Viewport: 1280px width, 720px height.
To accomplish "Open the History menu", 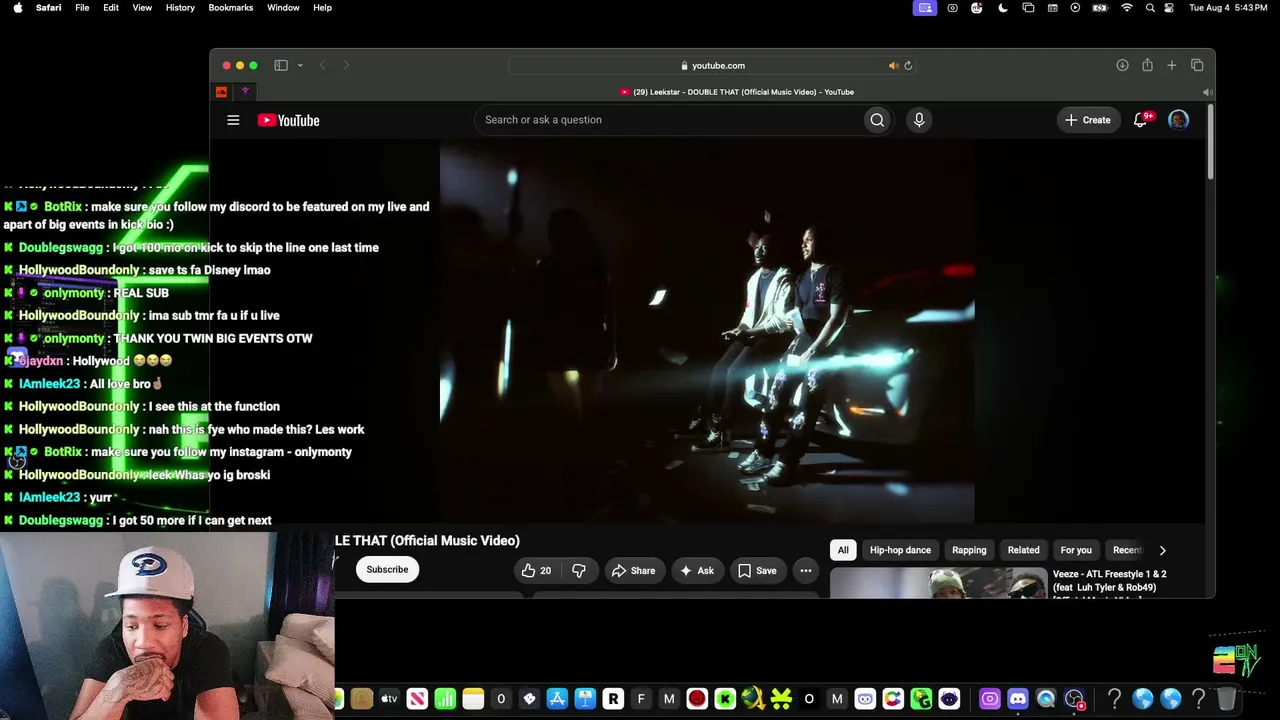I will pos(180,8).
